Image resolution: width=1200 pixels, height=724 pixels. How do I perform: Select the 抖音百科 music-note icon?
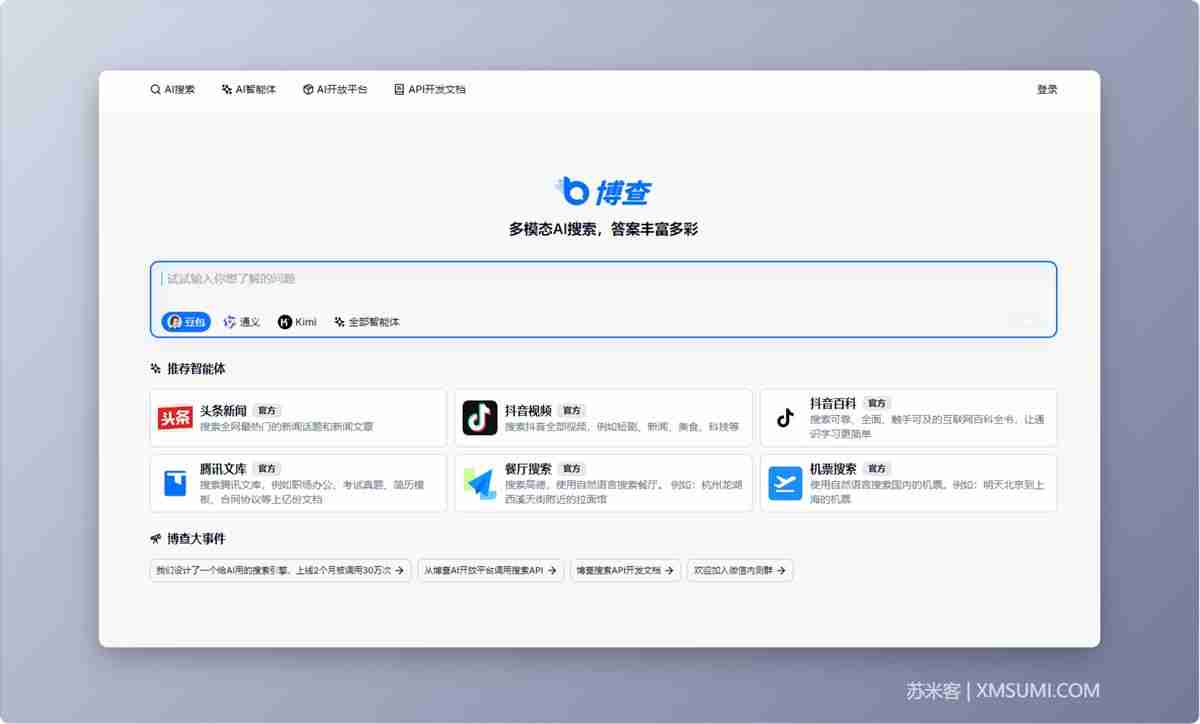coord(784,418)
